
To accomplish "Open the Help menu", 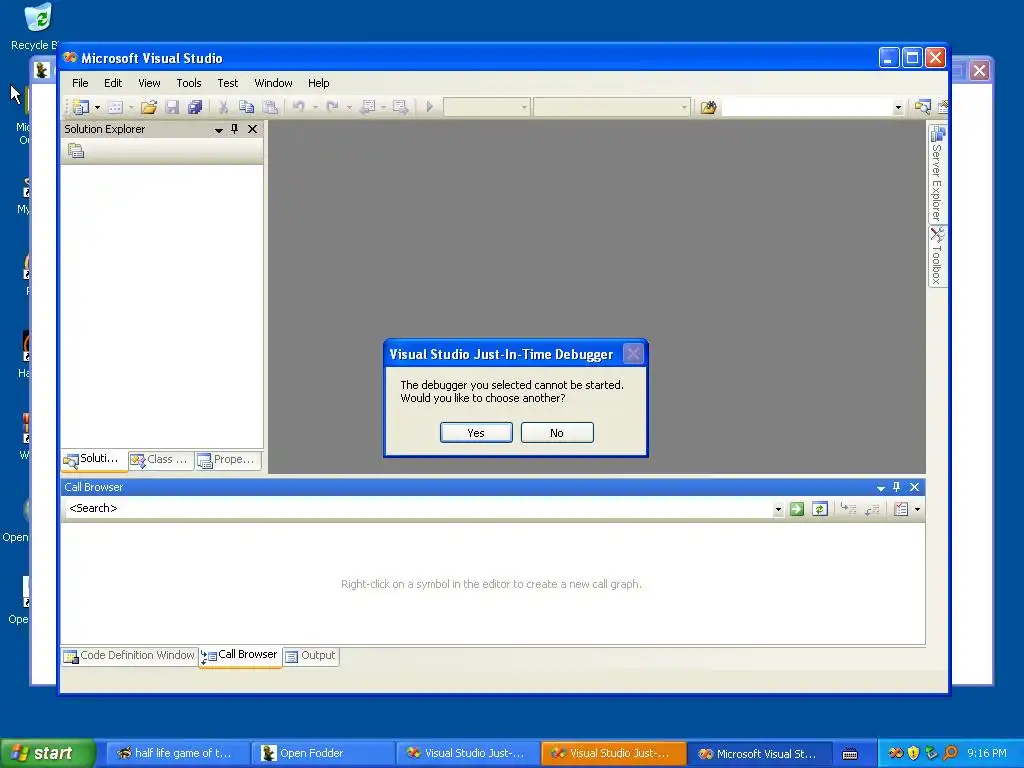I will point(319,83).
